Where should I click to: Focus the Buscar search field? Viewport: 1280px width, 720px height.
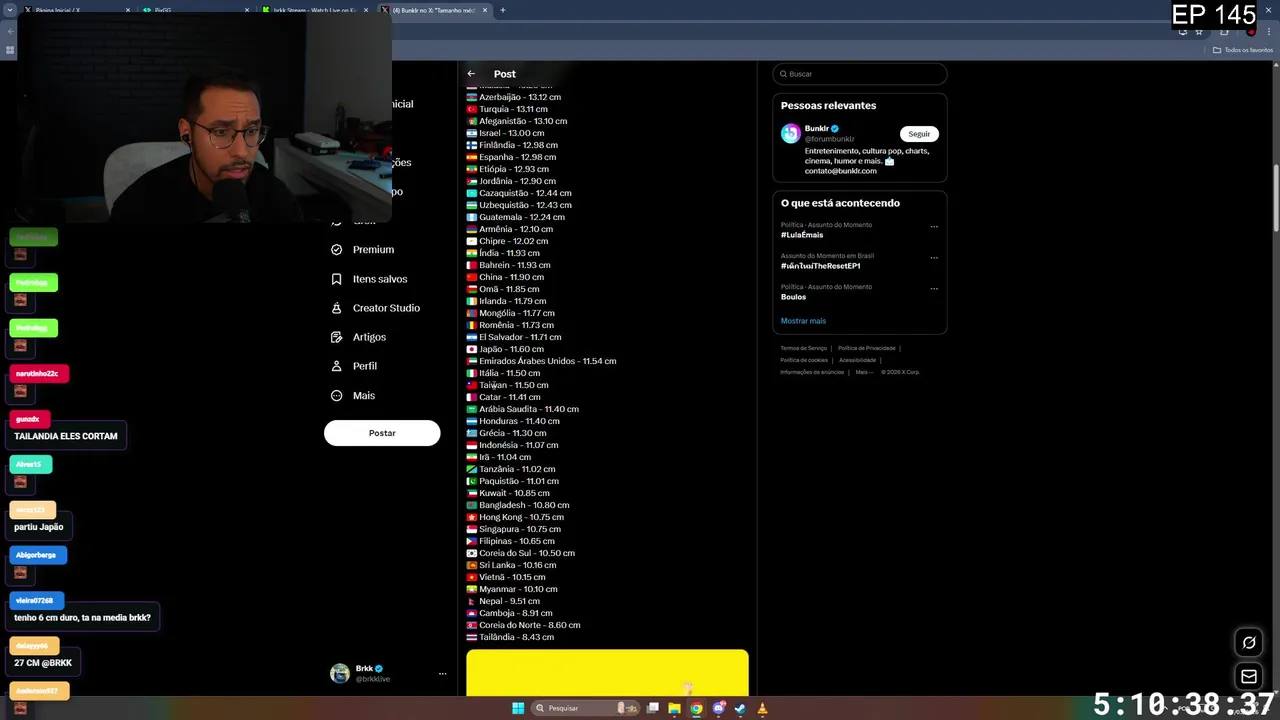(859, 74)
